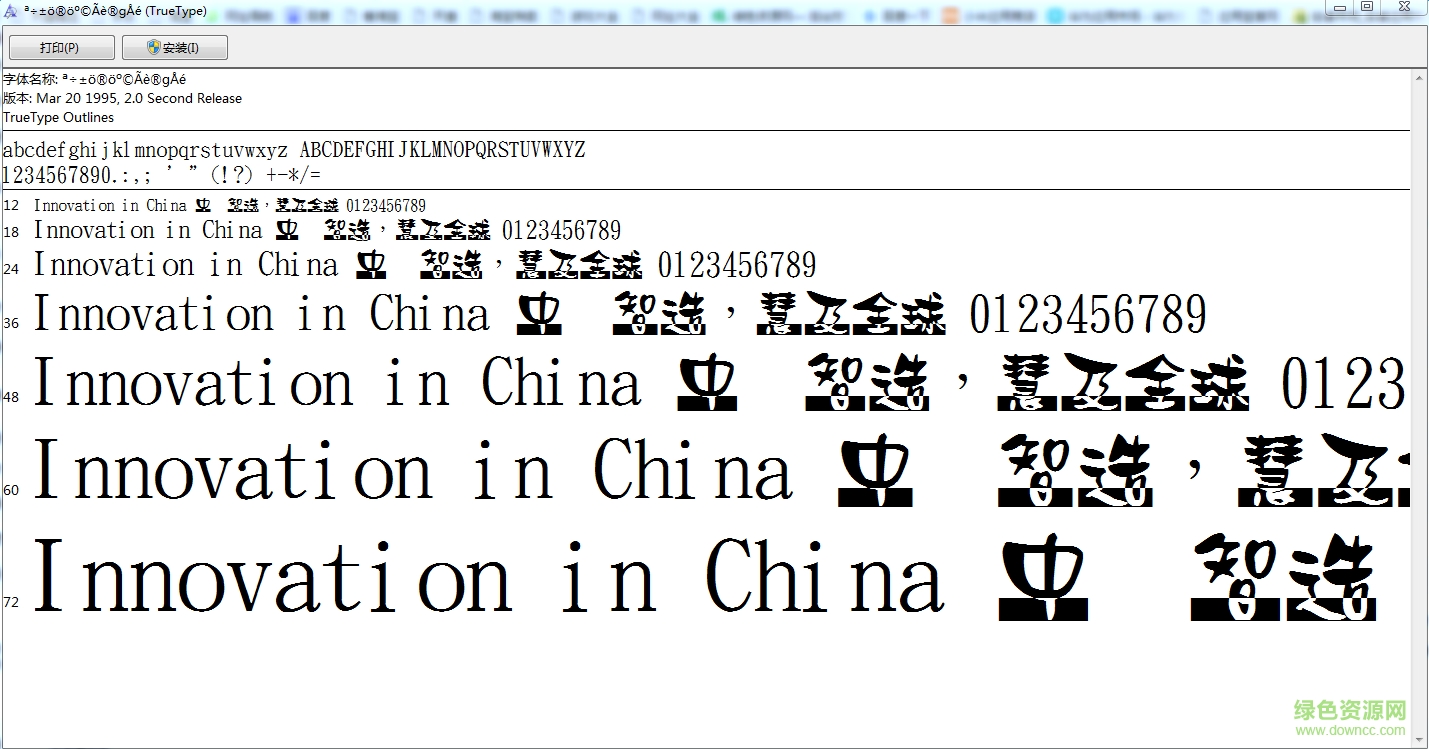Click the size label 72
The width and height of the screenshot is (1429, 749).
tap(11, 602)
